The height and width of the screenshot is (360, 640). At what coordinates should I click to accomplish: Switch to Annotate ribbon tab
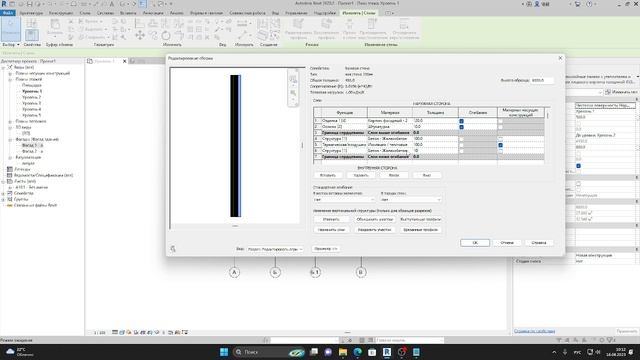click(153, 13)
